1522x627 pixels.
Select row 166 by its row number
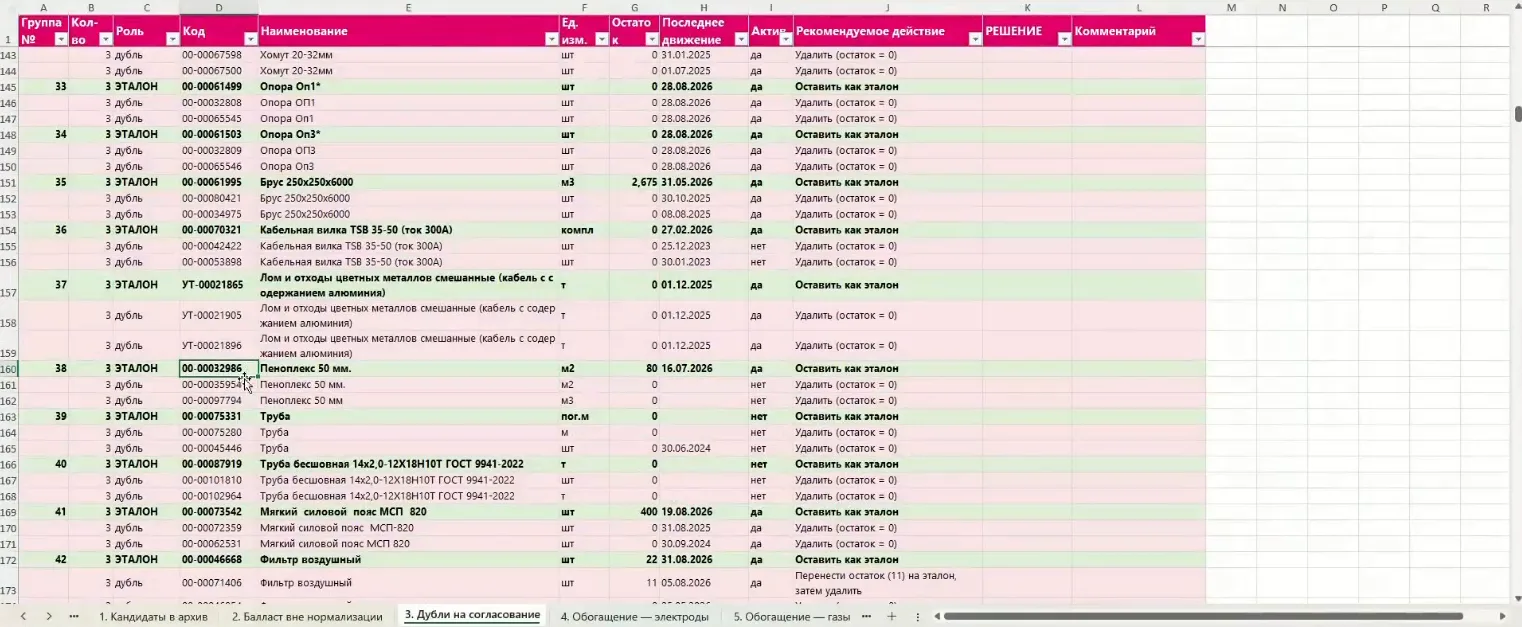[9, 464]
